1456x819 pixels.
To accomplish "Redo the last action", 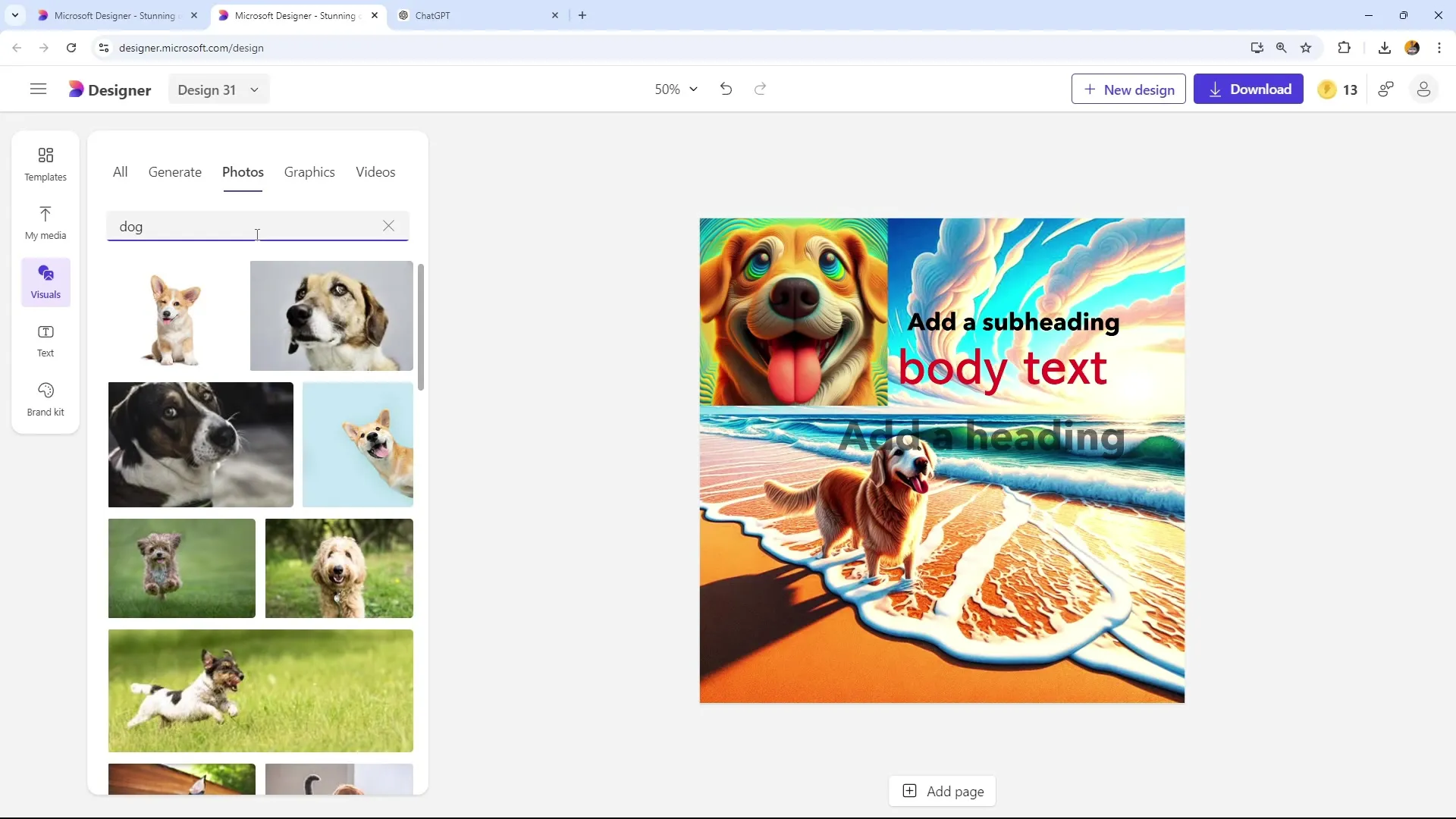I will tap(760, 89).
